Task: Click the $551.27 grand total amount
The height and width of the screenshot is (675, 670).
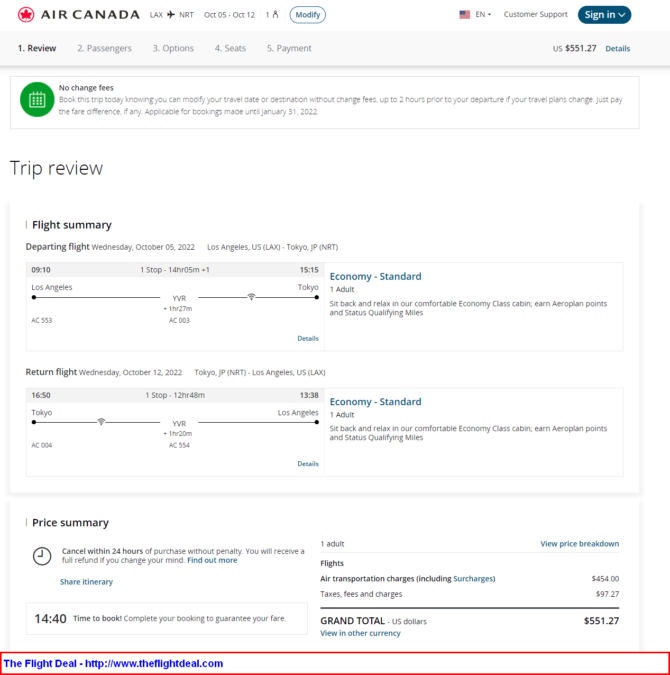Action: tap(602, 621)
